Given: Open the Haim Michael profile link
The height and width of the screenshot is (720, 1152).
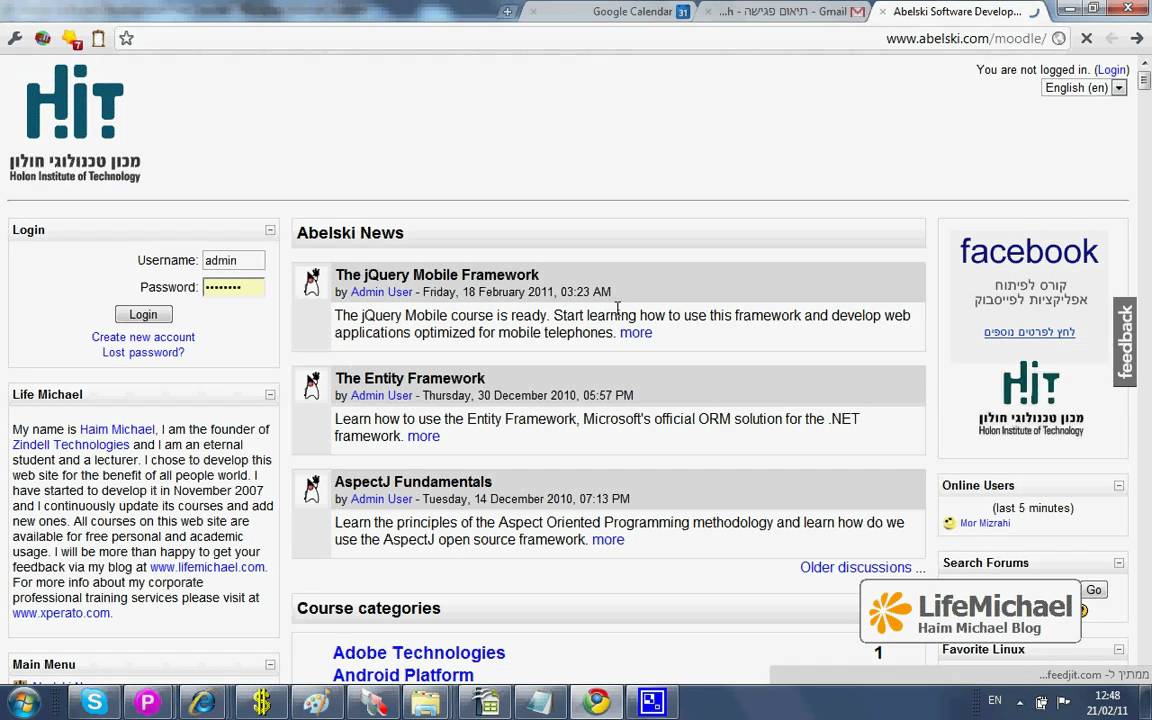Looking at the screenshot, I should 118,429.
